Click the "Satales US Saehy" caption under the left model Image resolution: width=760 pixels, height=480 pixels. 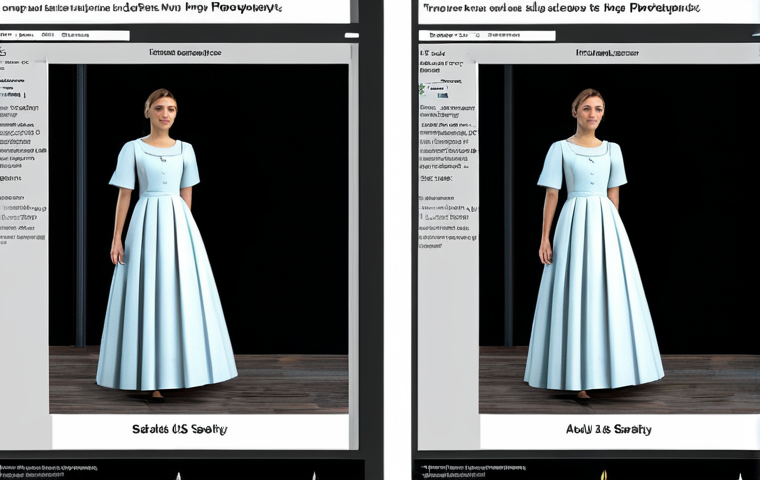[180, 429]
